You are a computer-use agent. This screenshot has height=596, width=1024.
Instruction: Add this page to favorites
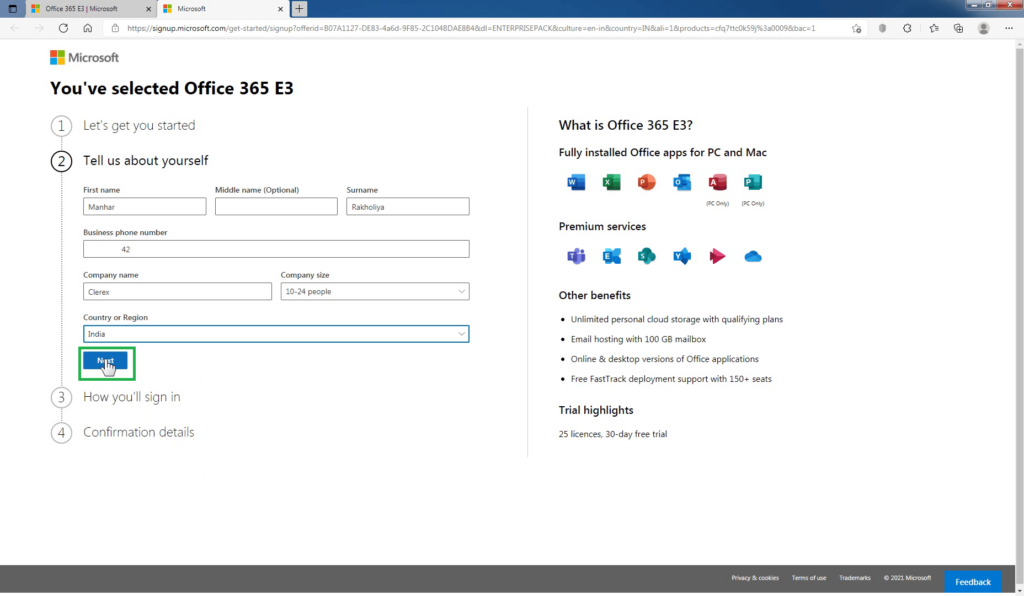point(856,28)
